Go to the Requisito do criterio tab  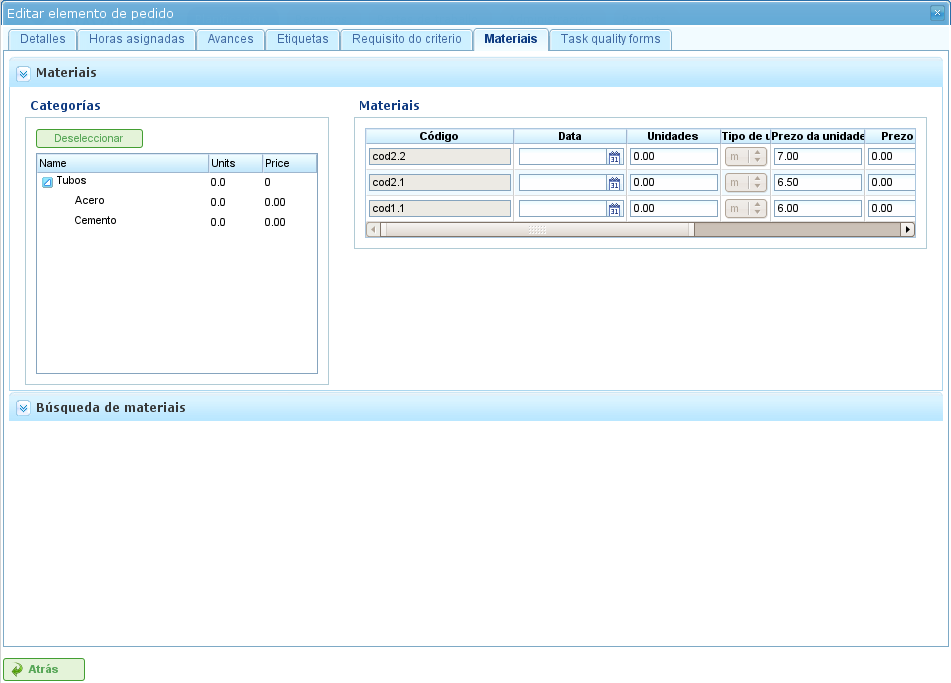(x=406, y=39)
